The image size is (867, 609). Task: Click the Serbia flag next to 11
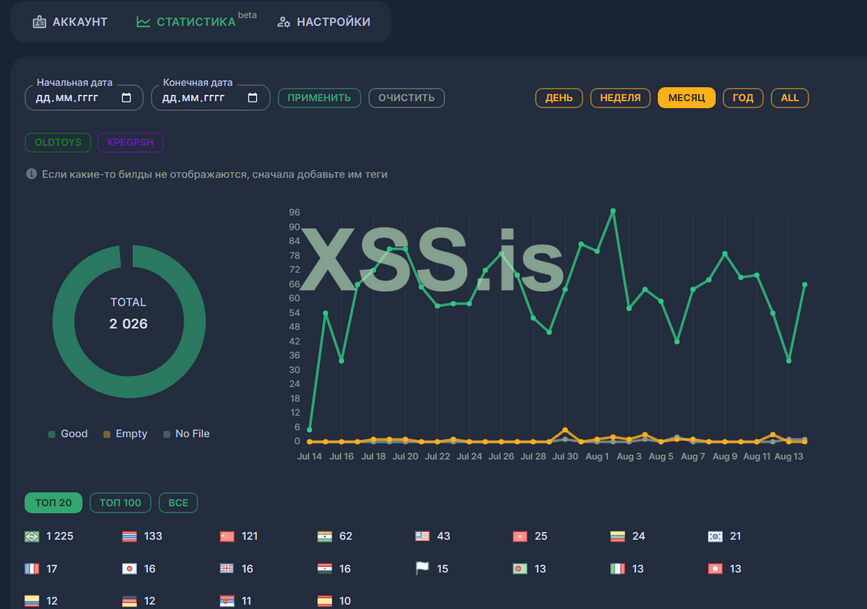tap(227, 601)
